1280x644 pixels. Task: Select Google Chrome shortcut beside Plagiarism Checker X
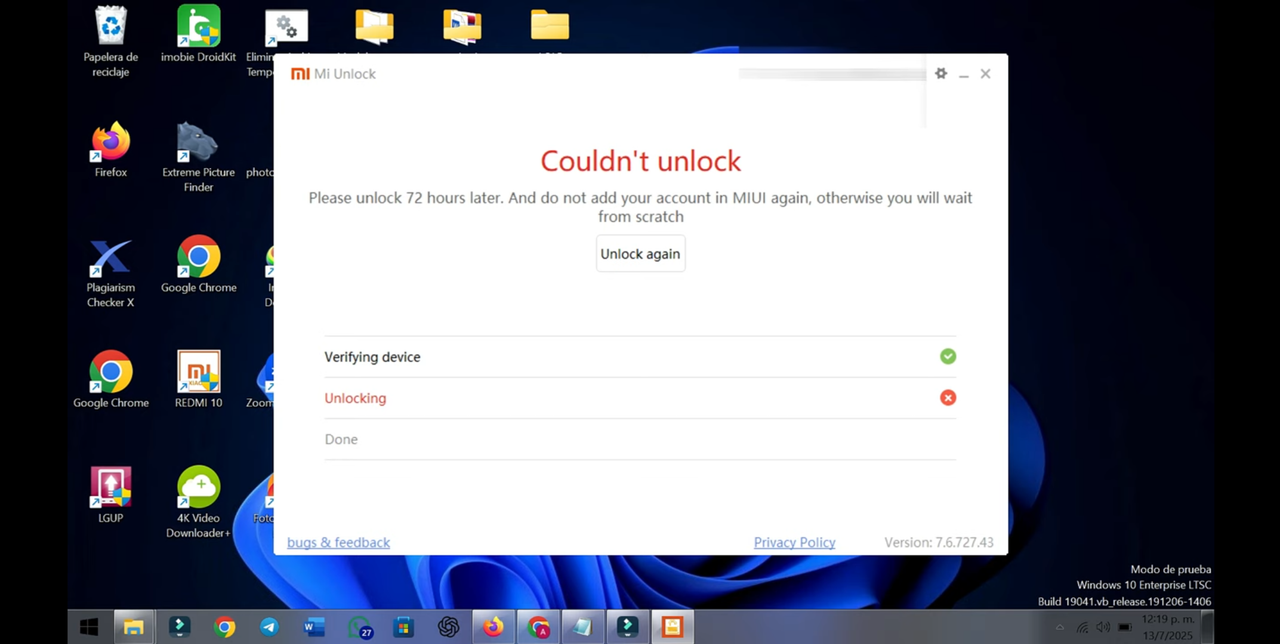coord(198,265)
